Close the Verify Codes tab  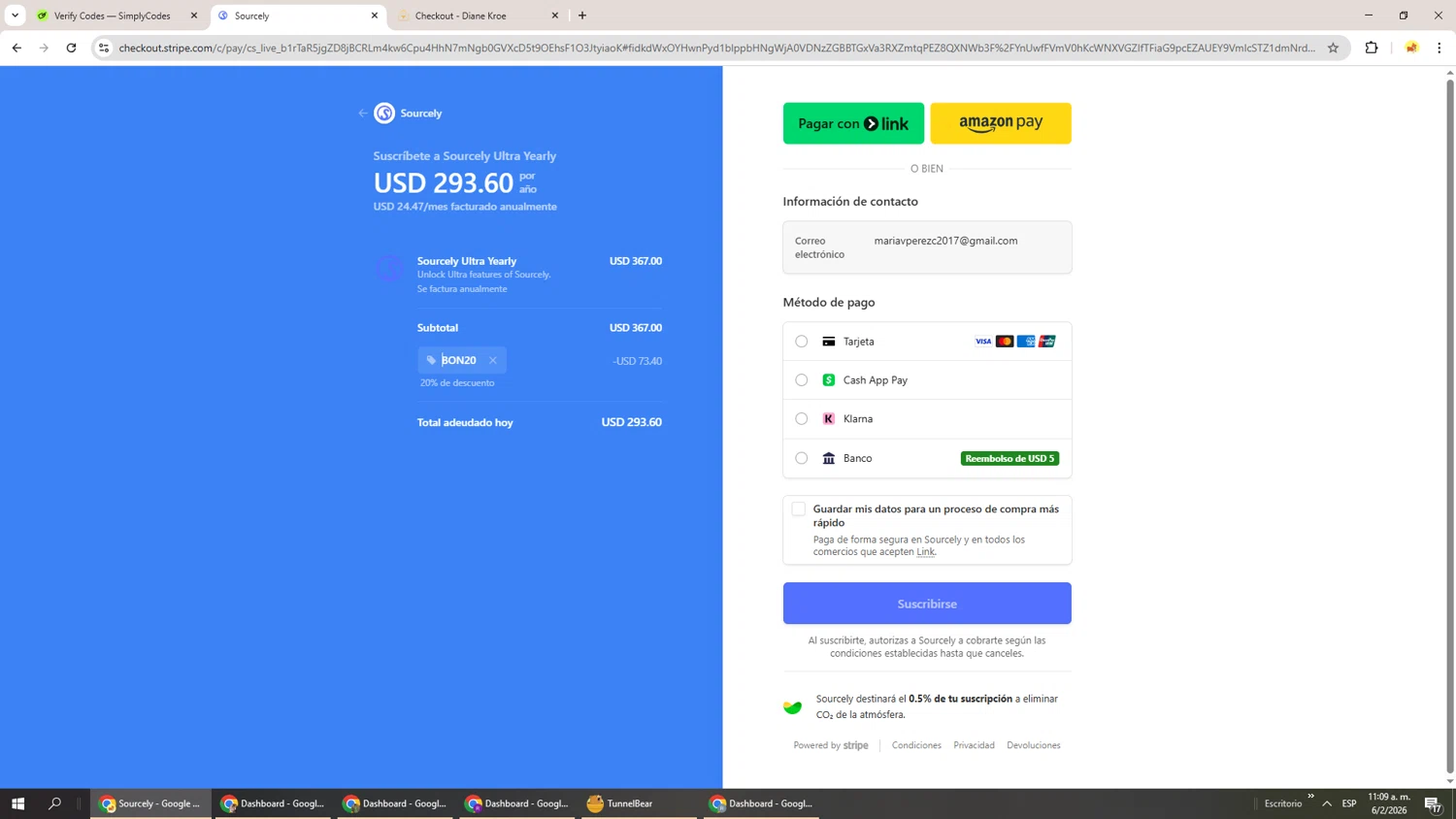point(194,16)
